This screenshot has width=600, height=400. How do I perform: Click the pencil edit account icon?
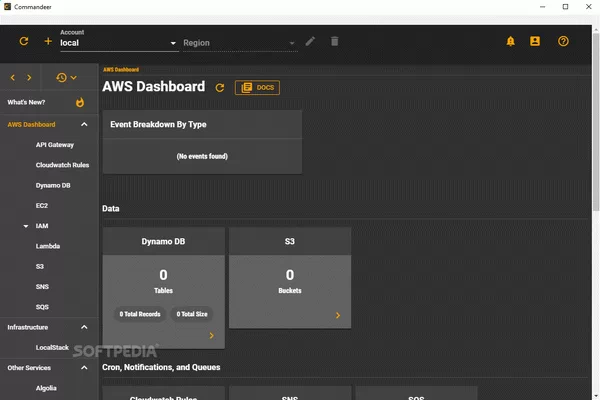(x=311, y=42)
